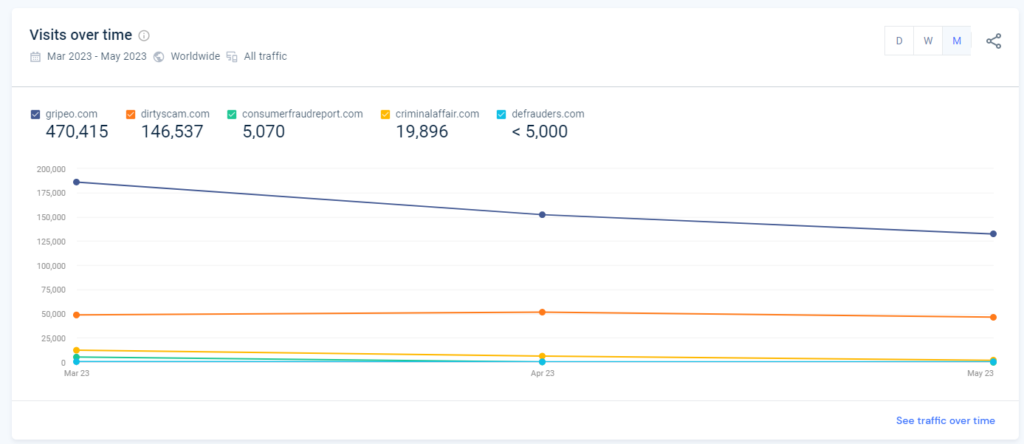This screenshot has height=444, width=1024.
Task: Click gripeo.com data point at Apr 23
Action: coord(542,214)
